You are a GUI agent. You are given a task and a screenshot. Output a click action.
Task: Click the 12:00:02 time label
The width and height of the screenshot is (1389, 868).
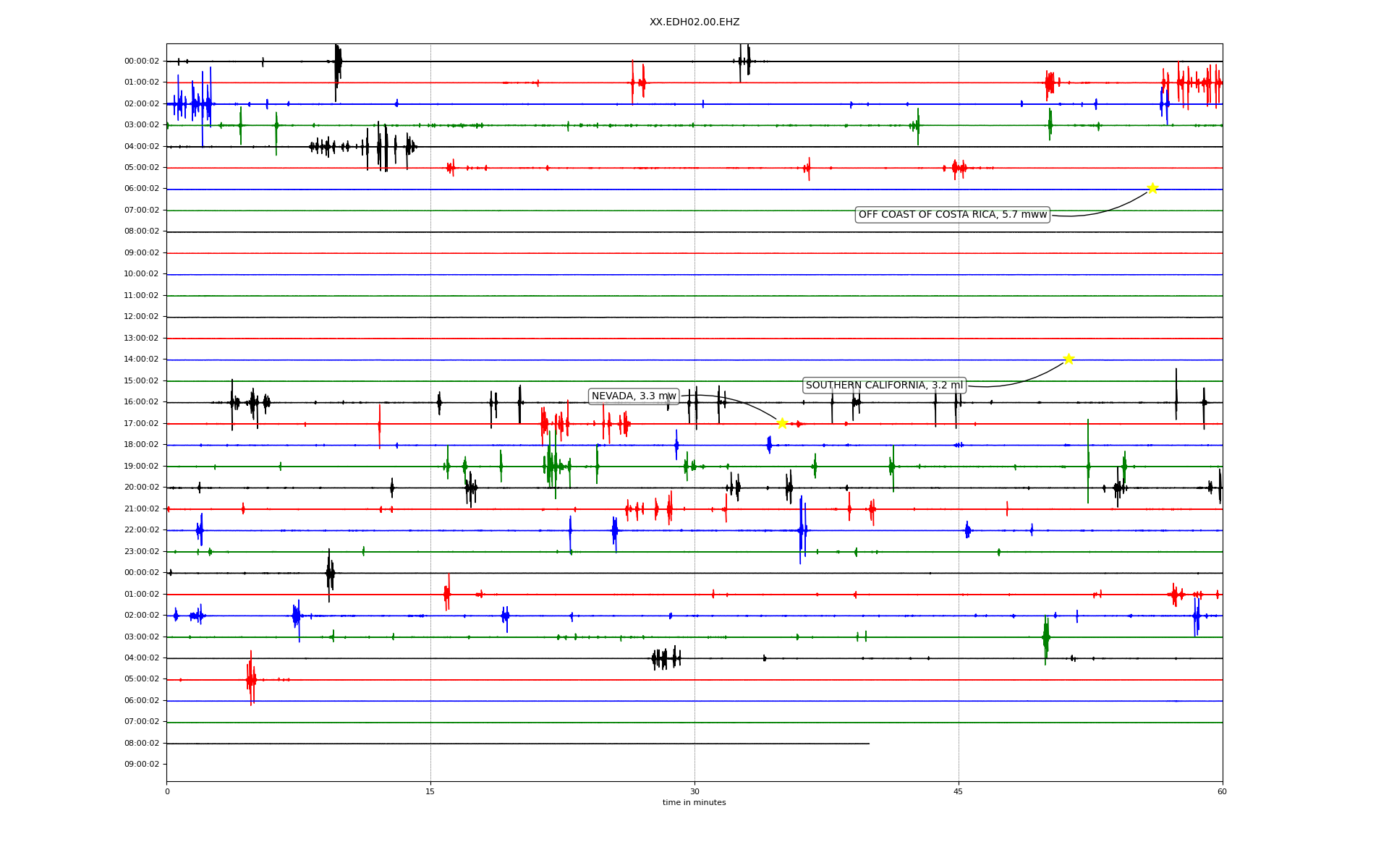coord(142,317)
